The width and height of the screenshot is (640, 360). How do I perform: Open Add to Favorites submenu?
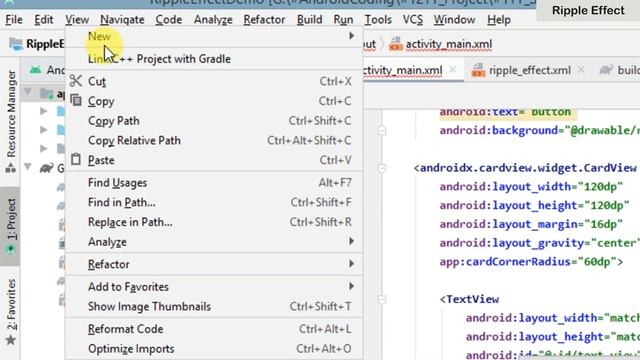point(214,287)
